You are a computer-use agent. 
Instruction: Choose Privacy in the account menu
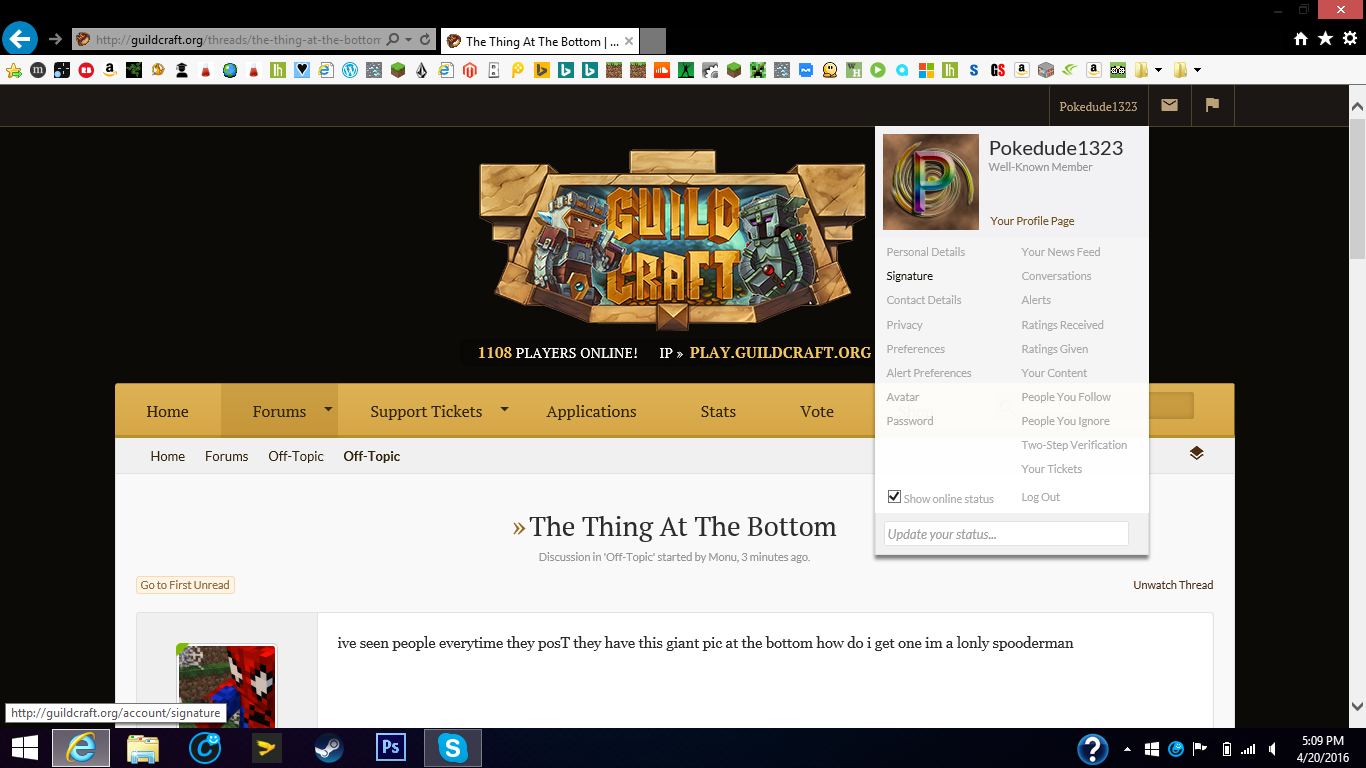click(x=904, y=325)
